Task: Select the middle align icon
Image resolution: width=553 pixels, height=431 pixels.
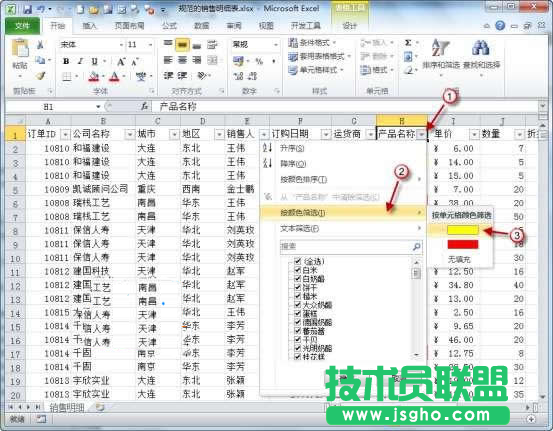Action: tap(182, 45)
